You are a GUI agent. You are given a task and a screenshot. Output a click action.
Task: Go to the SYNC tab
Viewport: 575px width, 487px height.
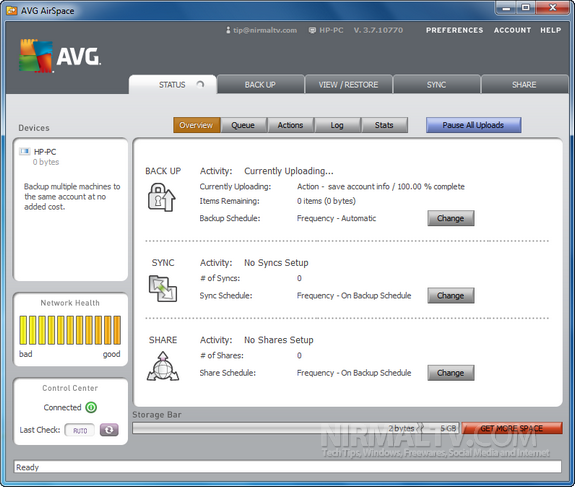436,85
